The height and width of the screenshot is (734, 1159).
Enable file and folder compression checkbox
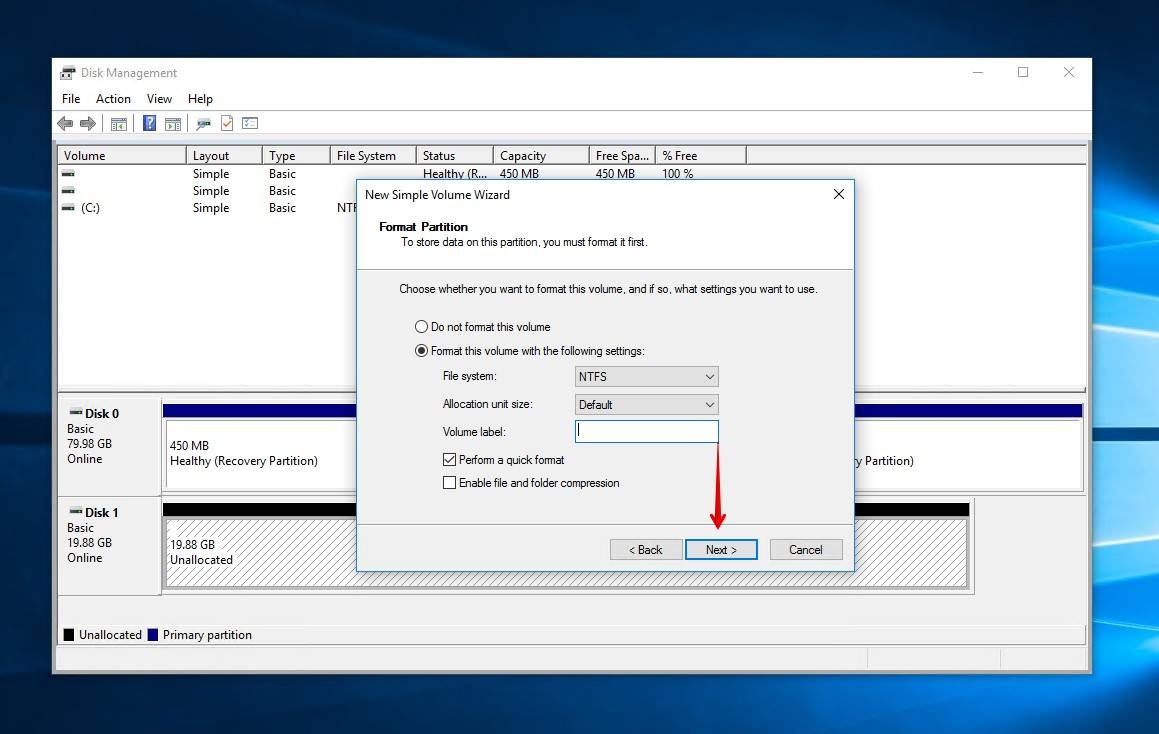449,483
